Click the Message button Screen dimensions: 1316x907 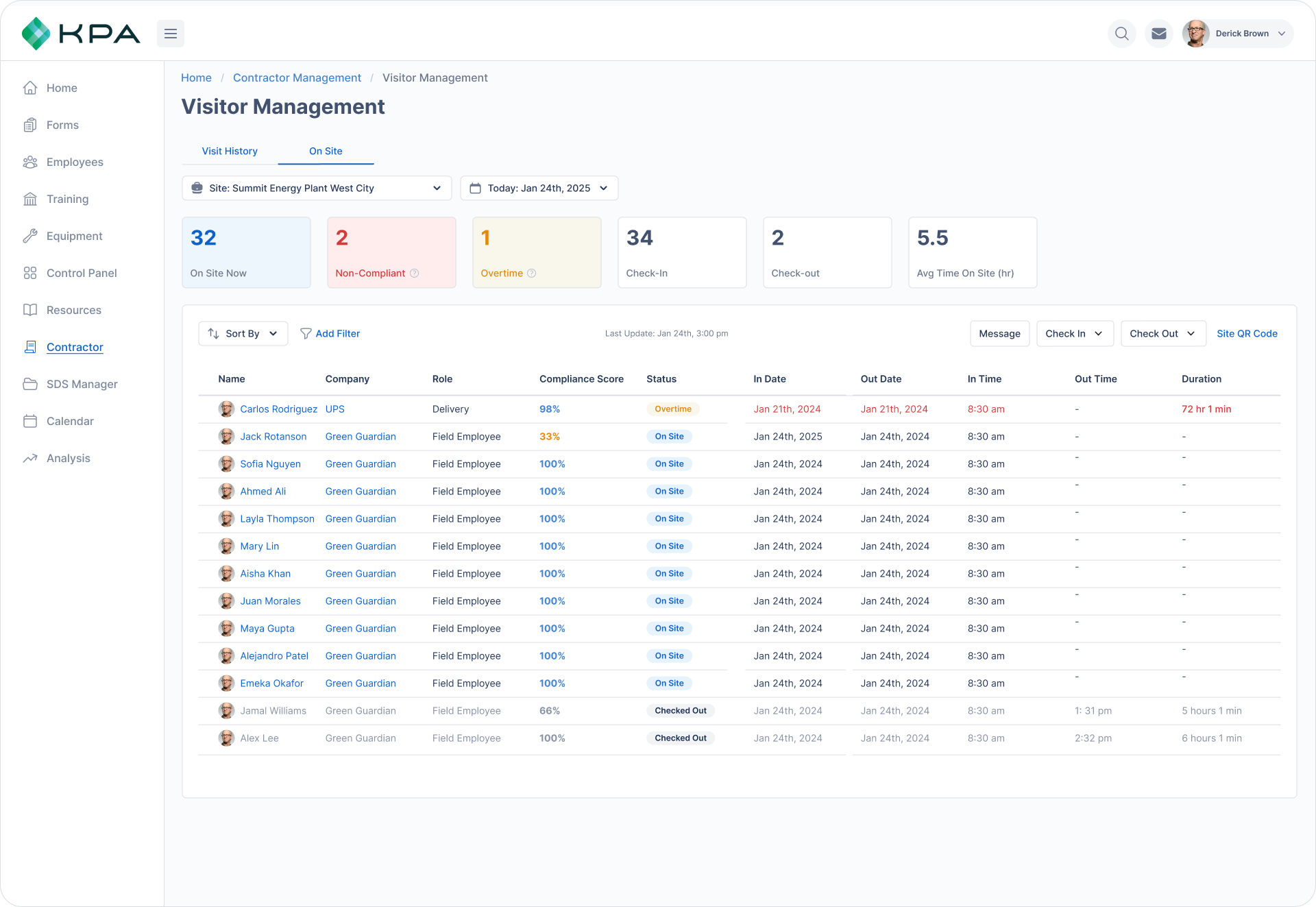(999, 333)
